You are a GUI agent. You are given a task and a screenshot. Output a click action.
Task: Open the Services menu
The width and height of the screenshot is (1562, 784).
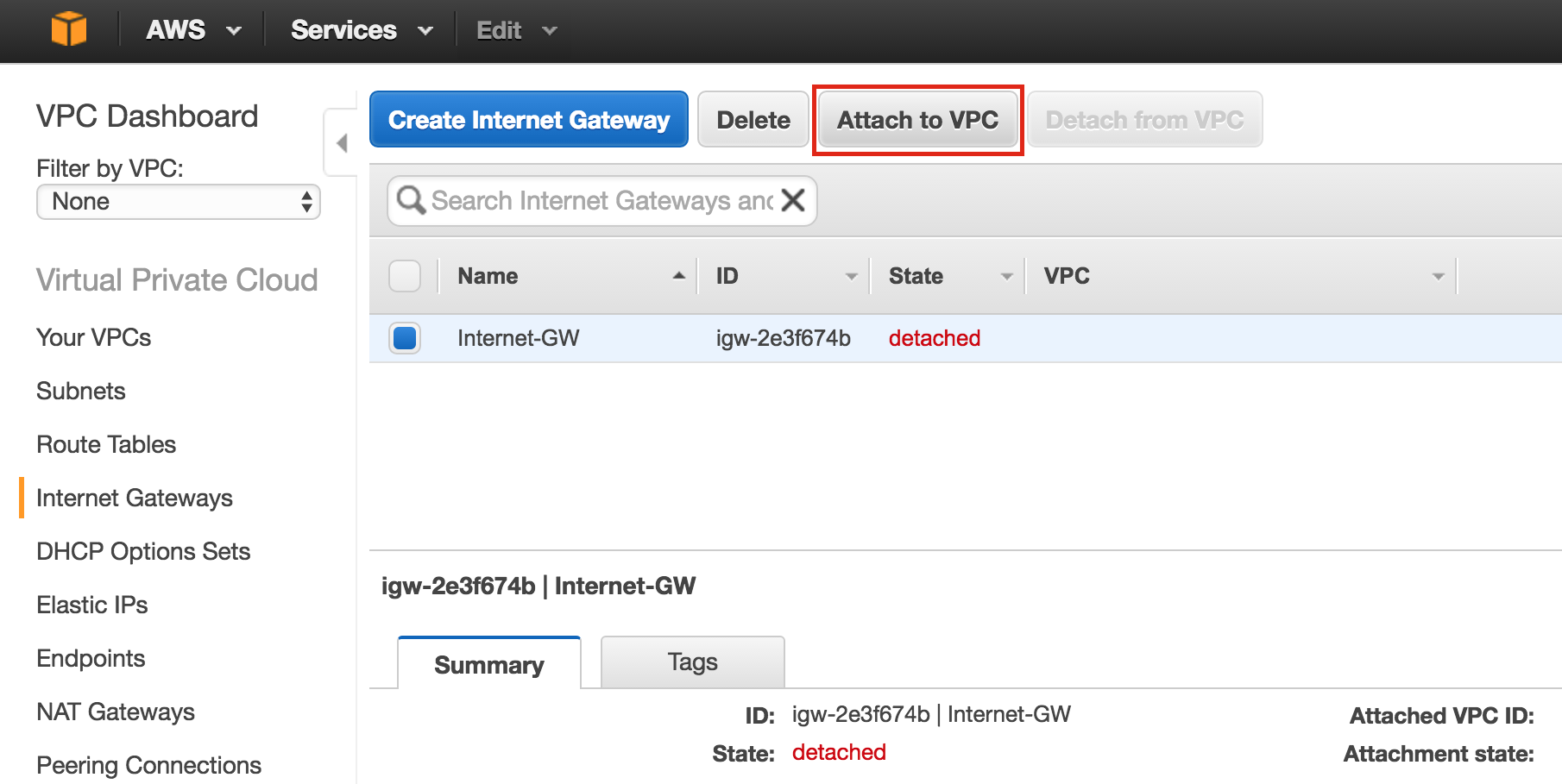pyautogui.click(x=362, y=30)
